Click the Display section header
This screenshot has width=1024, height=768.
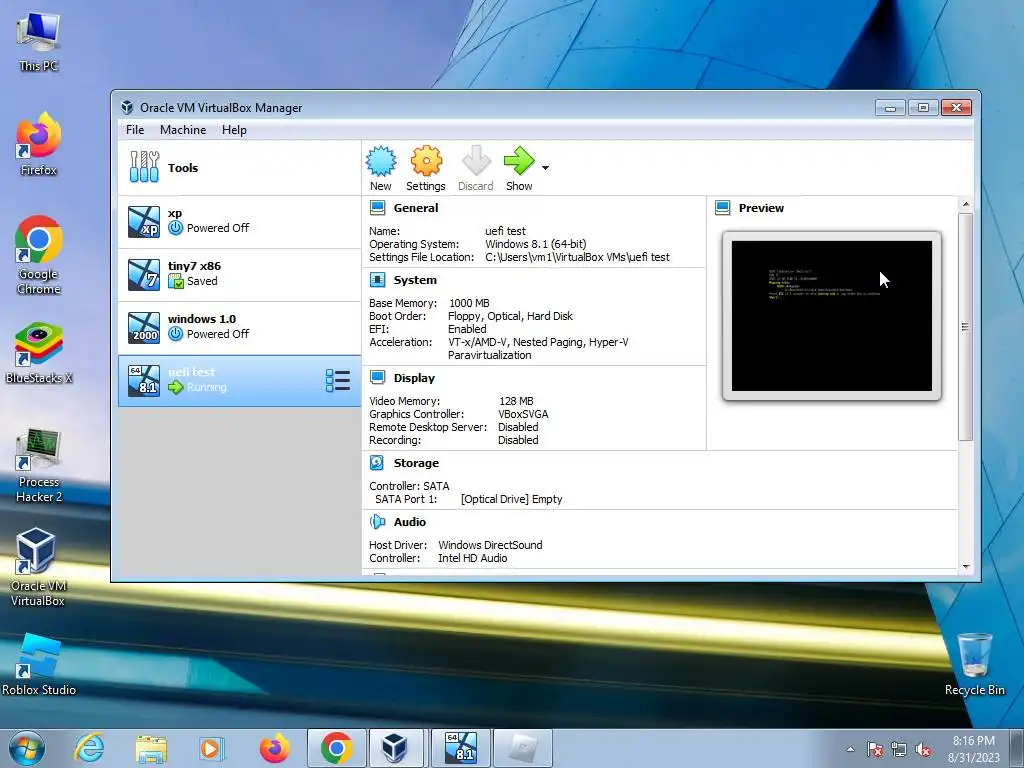point(414,377)
